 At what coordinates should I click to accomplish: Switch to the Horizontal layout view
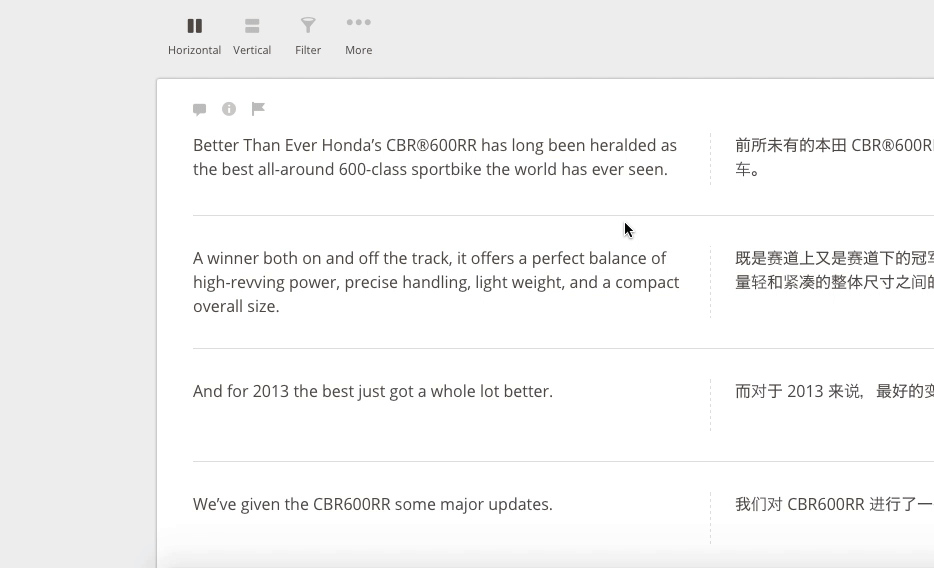tap(195, 26)
